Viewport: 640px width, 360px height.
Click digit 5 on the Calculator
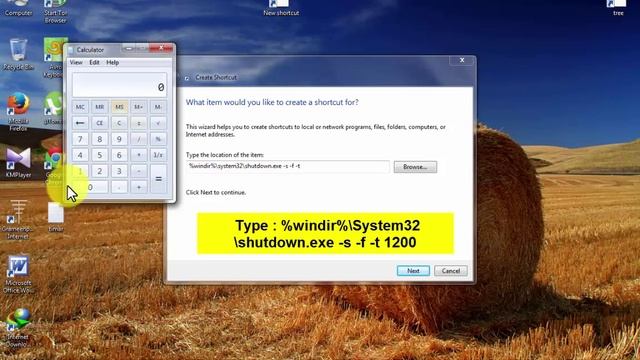[x=100, y=155]
